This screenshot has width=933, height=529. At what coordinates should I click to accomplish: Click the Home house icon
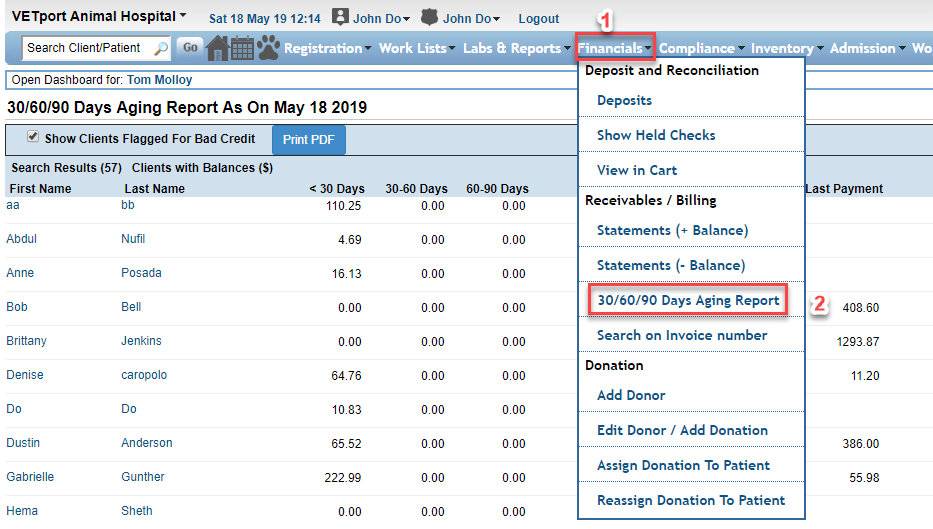point(217,48)
